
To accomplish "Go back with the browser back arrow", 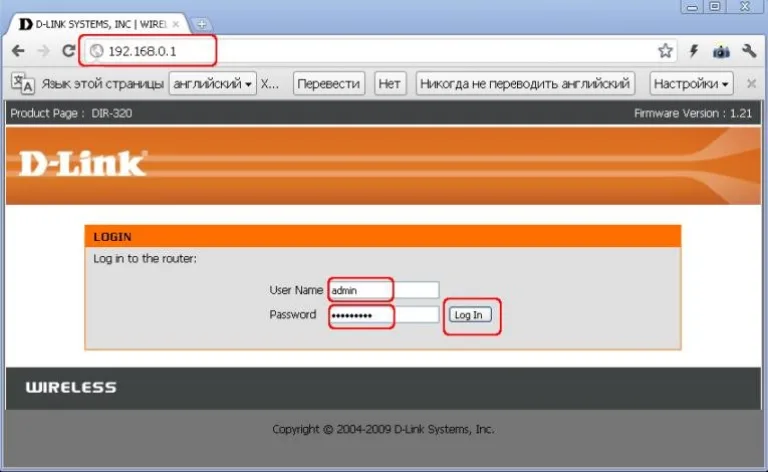I will (x=18, y=51).
